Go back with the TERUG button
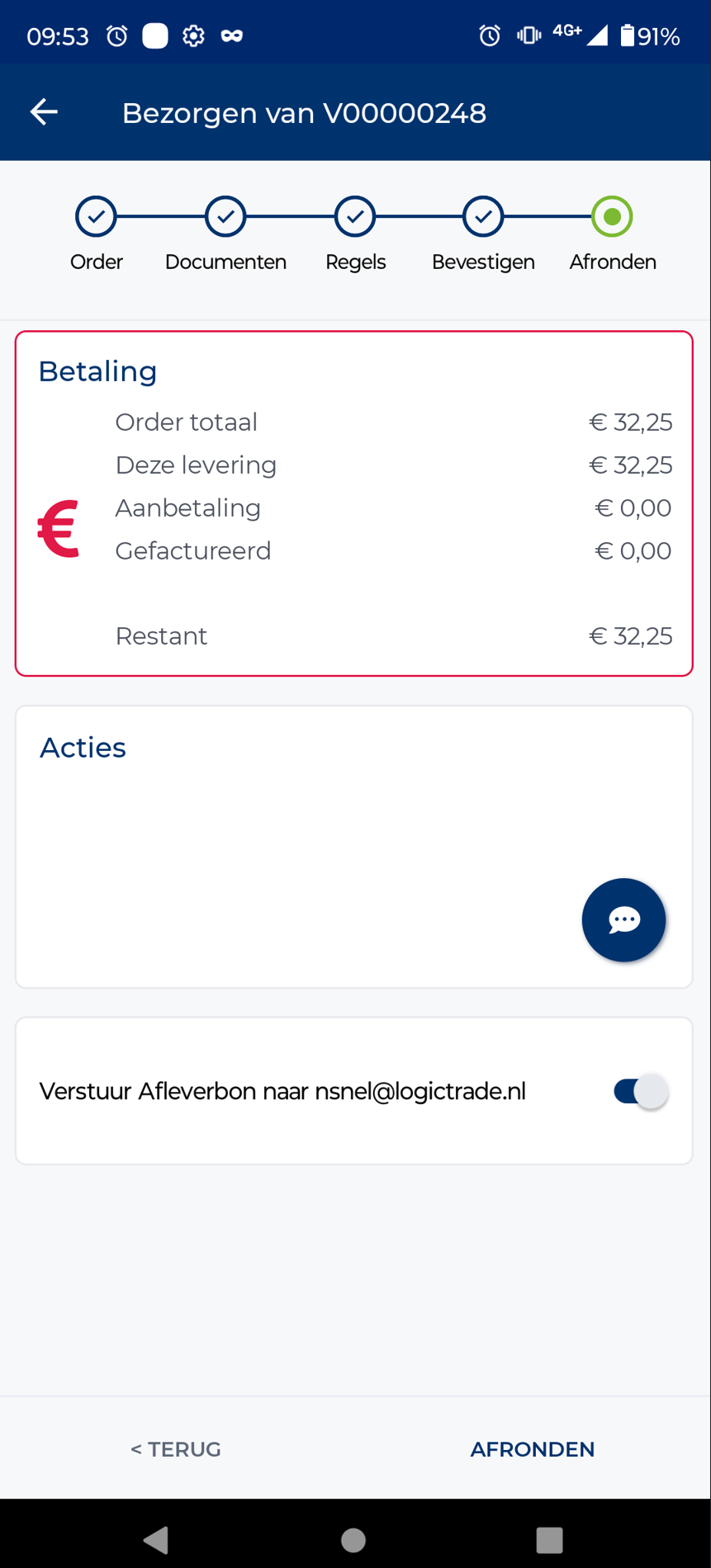The image size is (711, 1568). tap(176, 1449)
